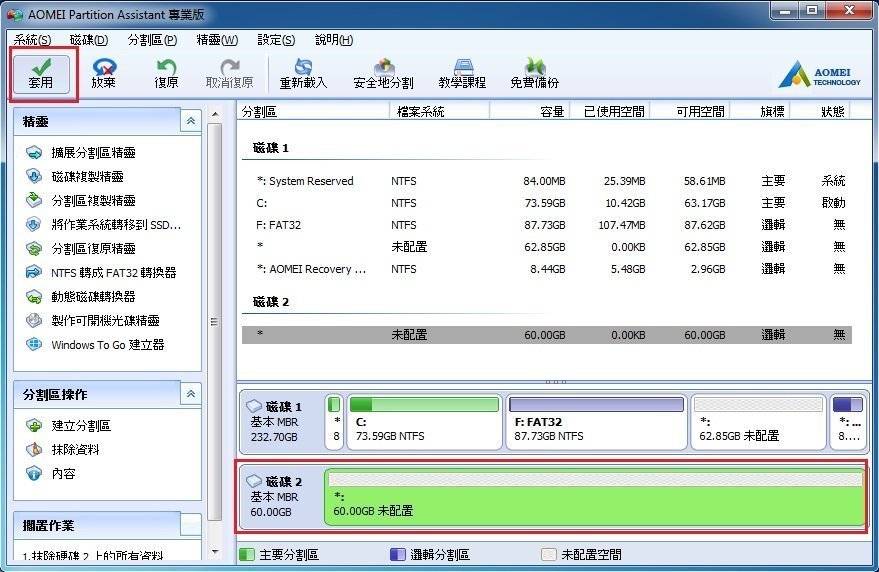Click 抹除資料 under partition operations
Screen dimensions: 879x572
62,450
